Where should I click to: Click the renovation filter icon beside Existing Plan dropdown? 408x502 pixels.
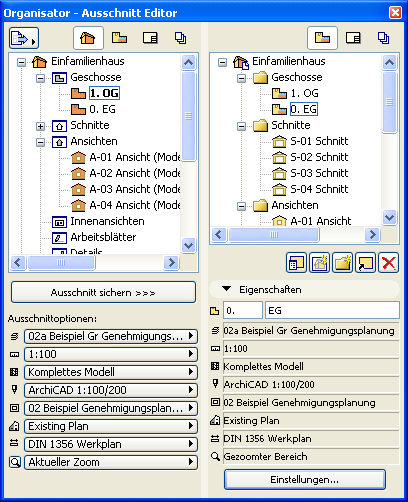coord(14,426)
